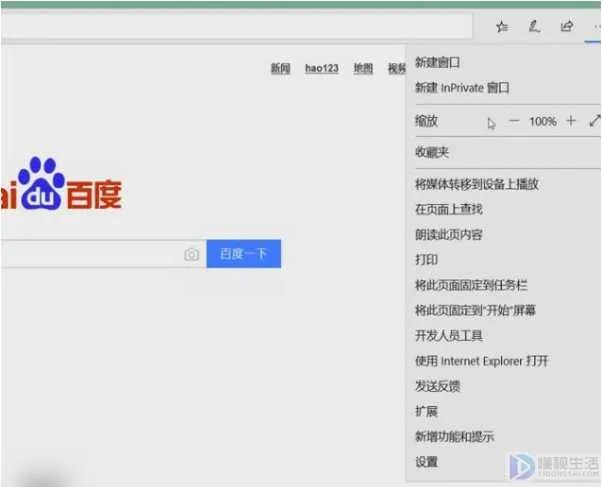Open the more options ellipsis menu
Viewport: 603px width, 487px height.
(597, 27)
